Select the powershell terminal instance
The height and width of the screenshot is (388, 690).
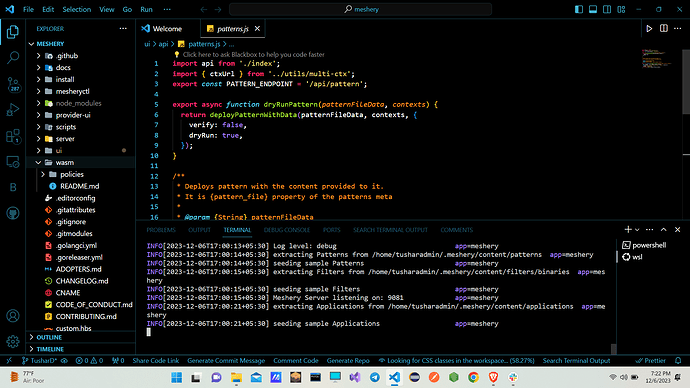pyautogui.click(x=645, y=245)
